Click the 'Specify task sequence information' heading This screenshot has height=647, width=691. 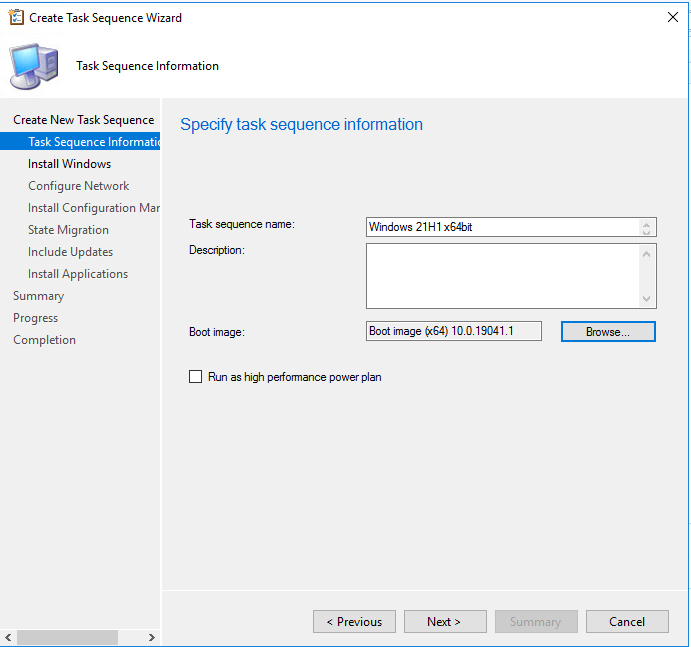coord(301,125)
